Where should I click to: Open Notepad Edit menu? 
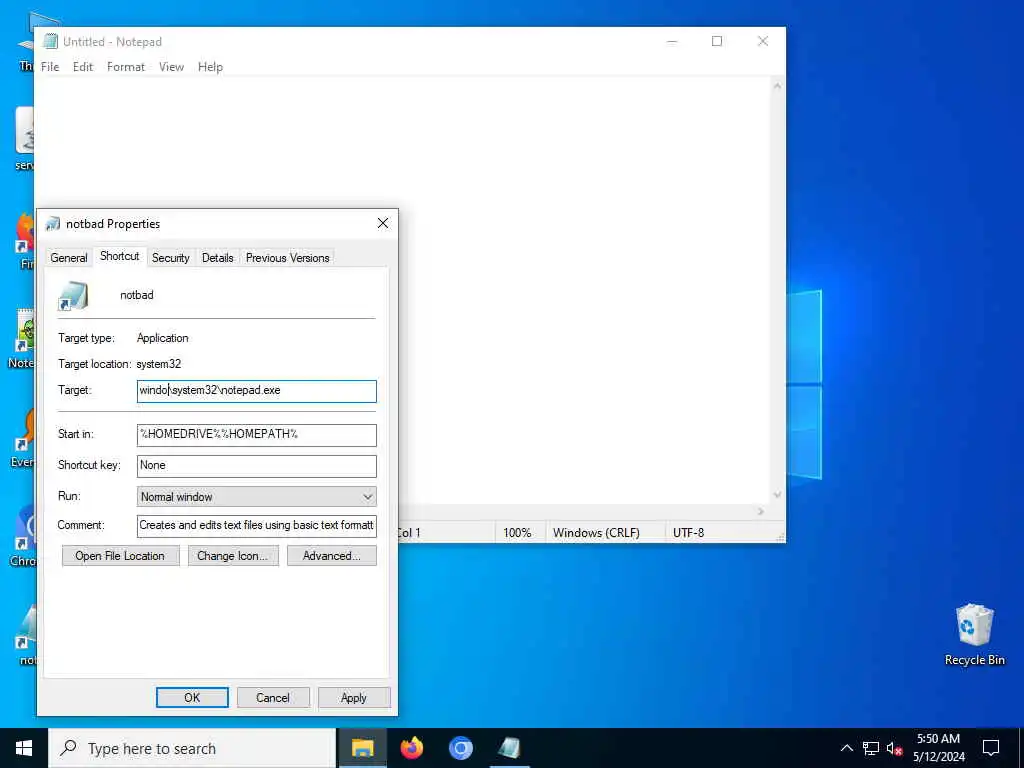83,67
